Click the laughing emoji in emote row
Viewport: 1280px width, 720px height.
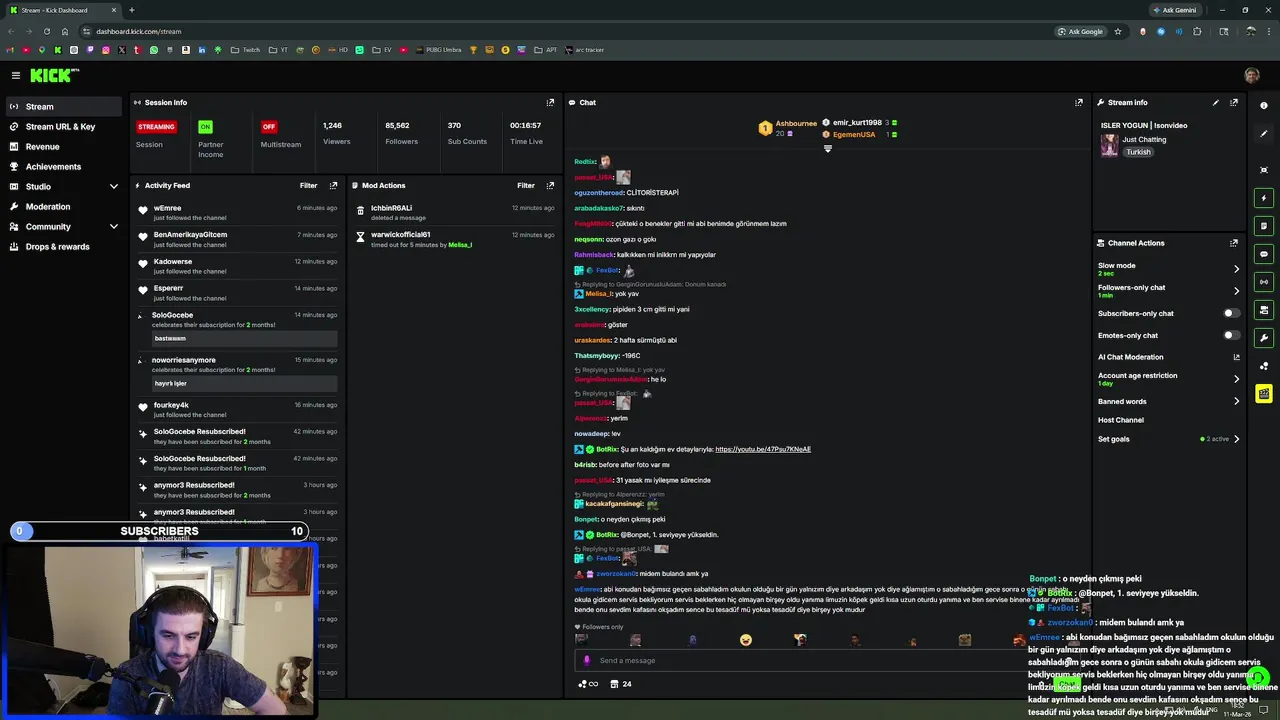(x=745, y=639)
